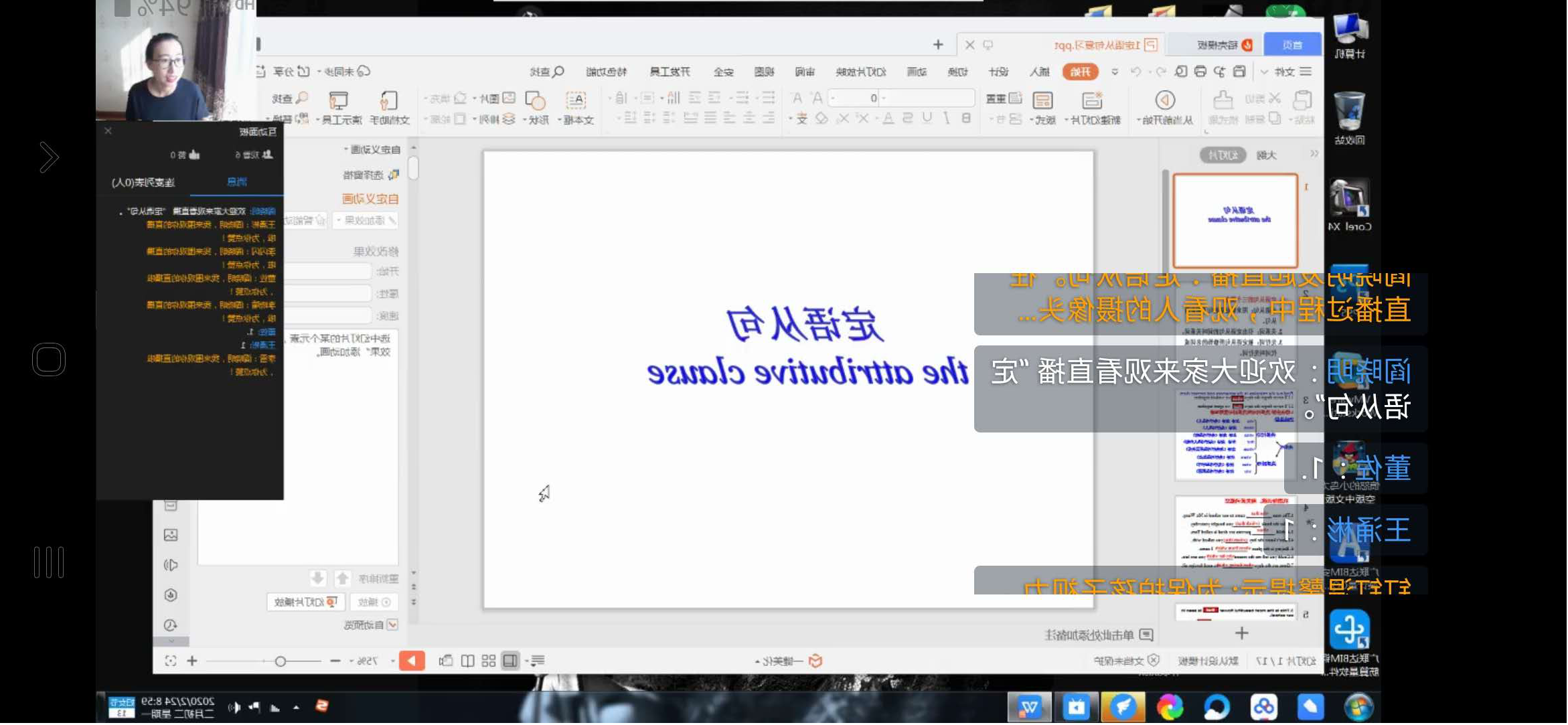
Task: Adjust the zoom slider in status bar
Action: (281, 660)
